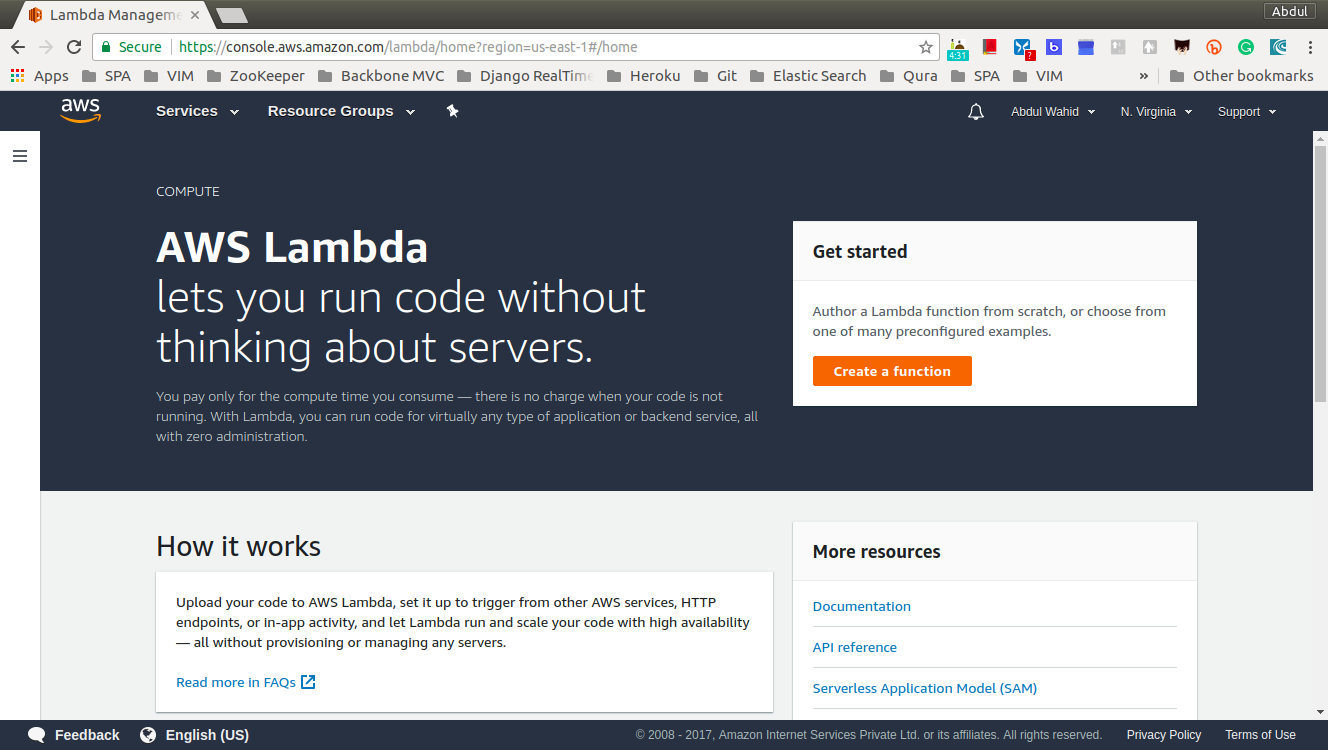Click the gray up-arrow extension icon
The height and width of the screenshot is (750, 1328).
click(x=1150, y=47)
